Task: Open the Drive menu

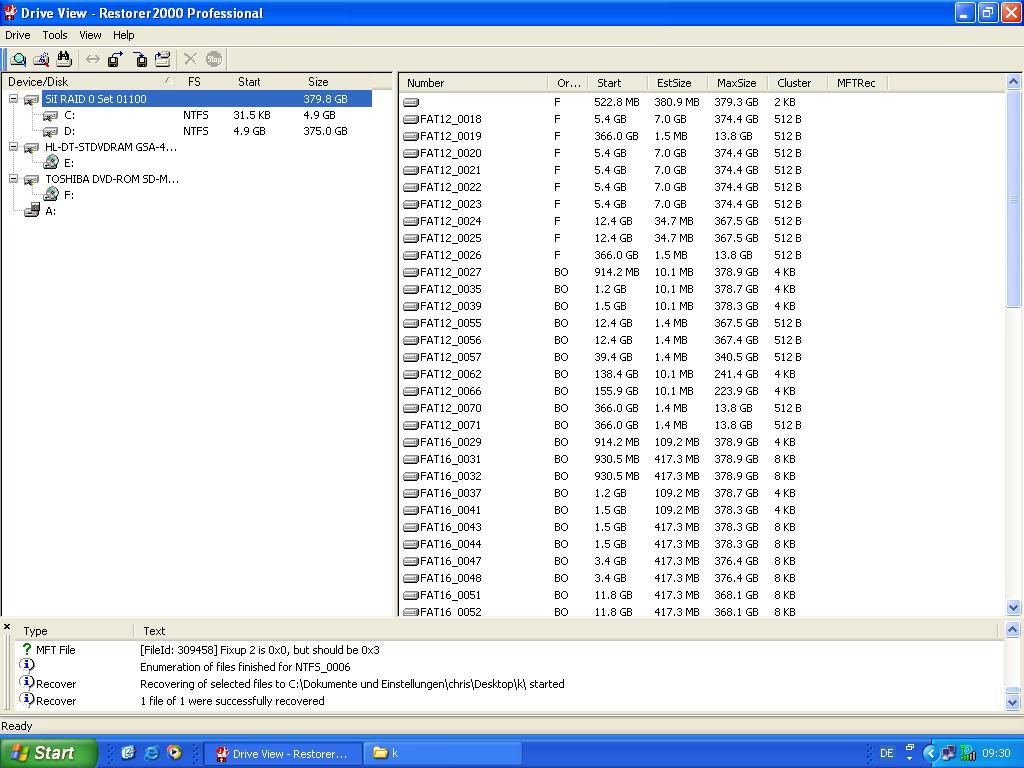Action: click(18, 35)
